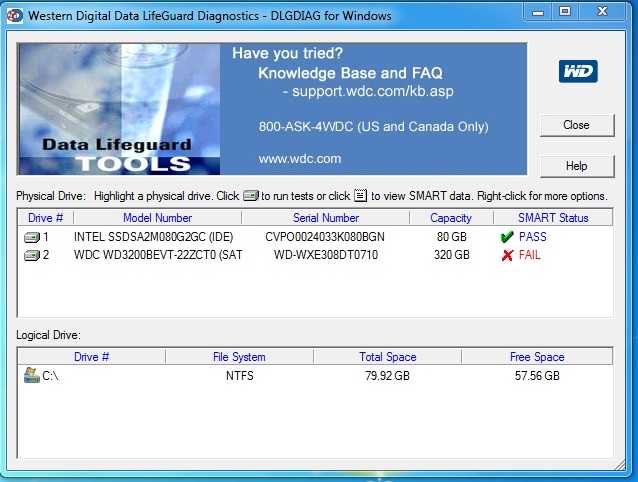The height and width of the screenshot is (482, 638).
Task: Click the Total Space column header
Action: (388, 357)
